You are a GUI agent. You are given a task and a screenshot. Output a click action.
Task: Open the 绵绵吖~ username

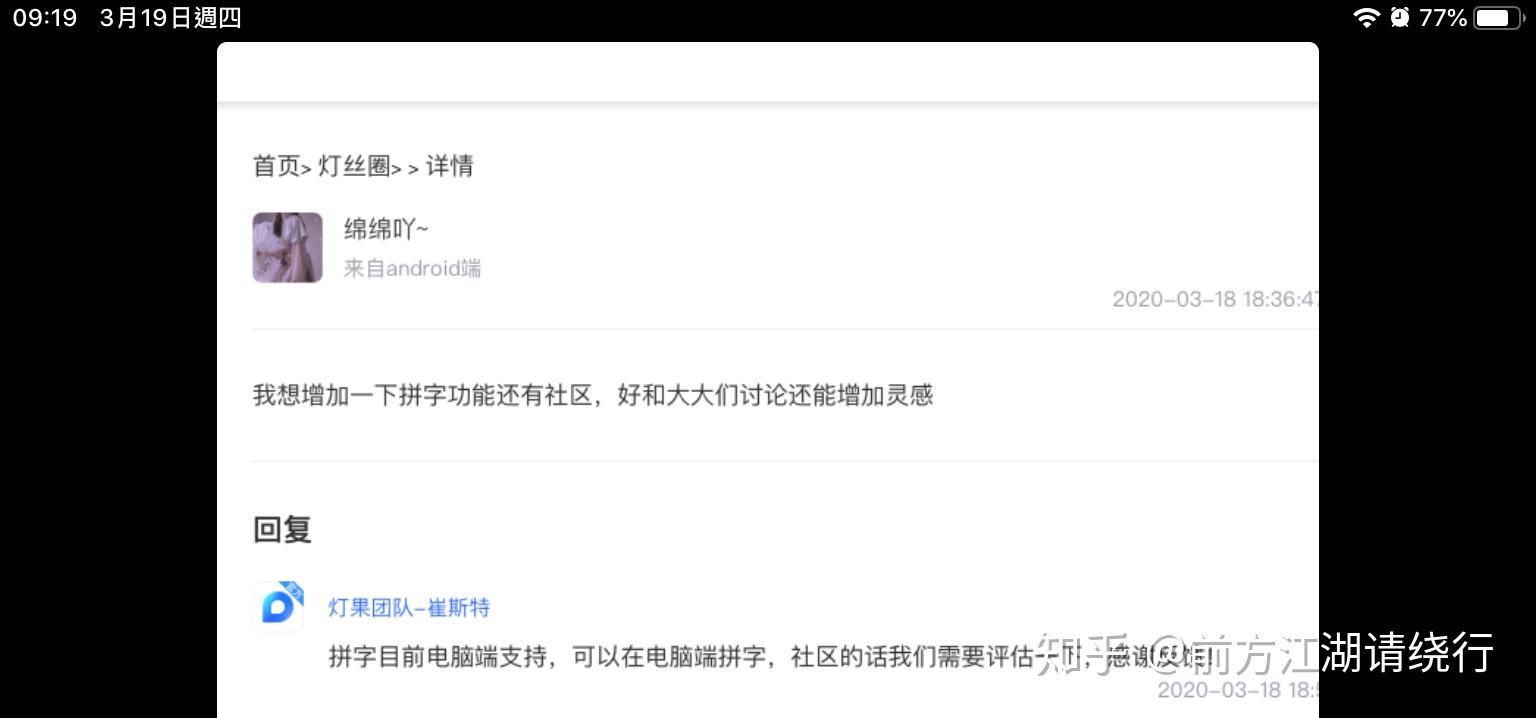[386, 229]
